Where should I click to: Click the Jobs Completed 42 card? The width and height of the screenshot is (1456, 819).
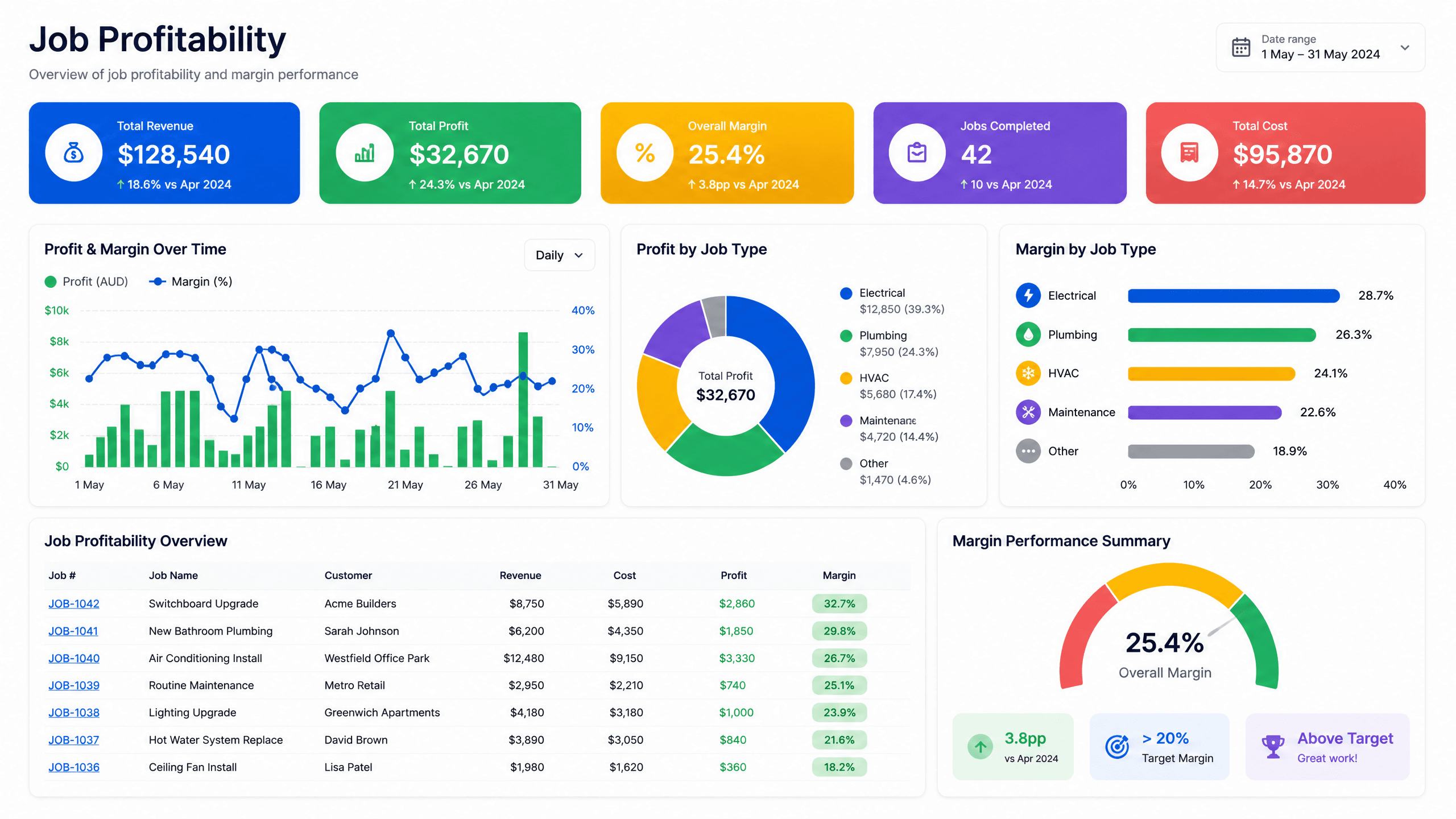(999, 153)
